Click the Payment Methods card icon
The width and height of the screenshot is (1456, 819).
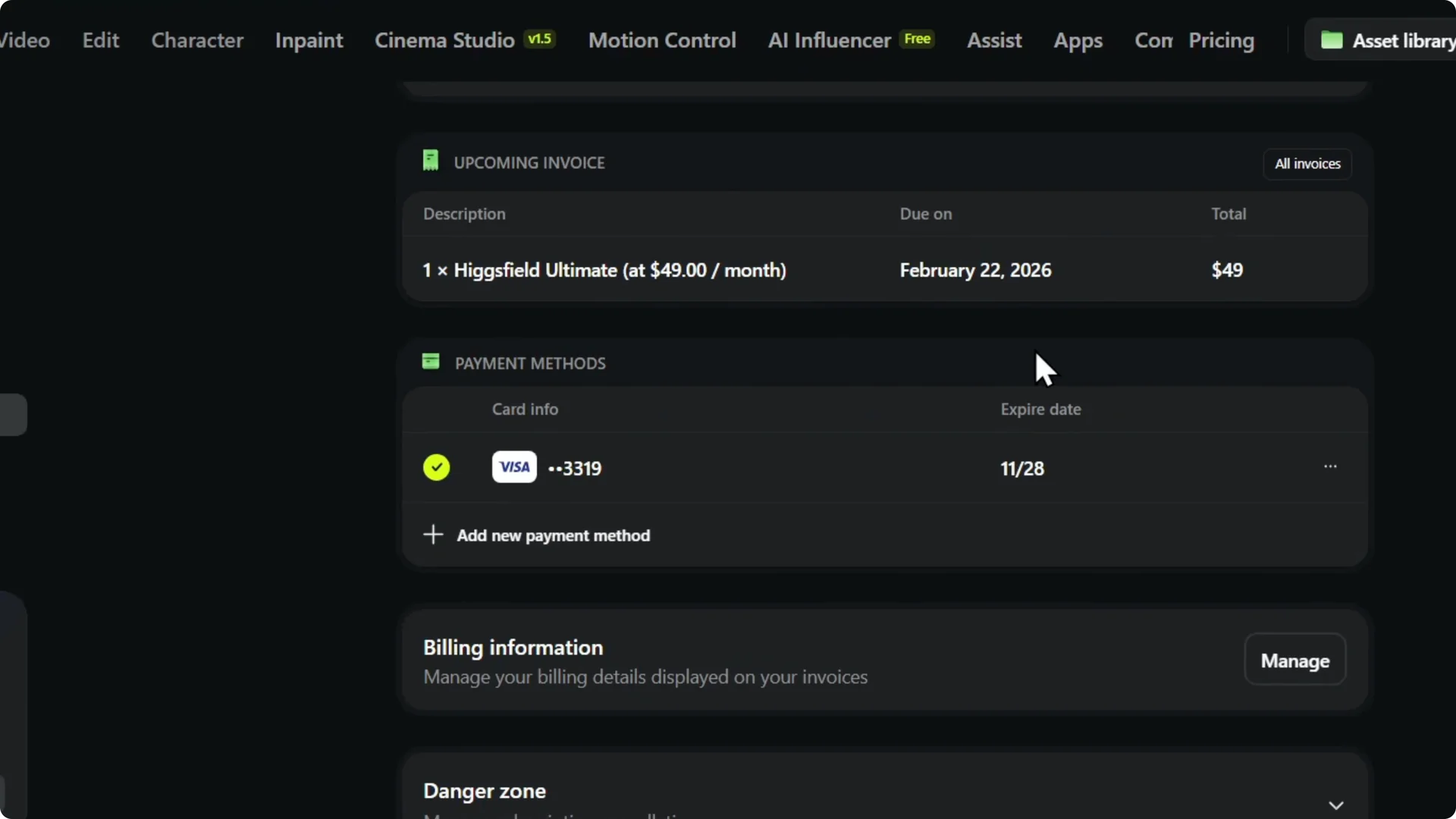pyautogui.click(x=431, y=362)
